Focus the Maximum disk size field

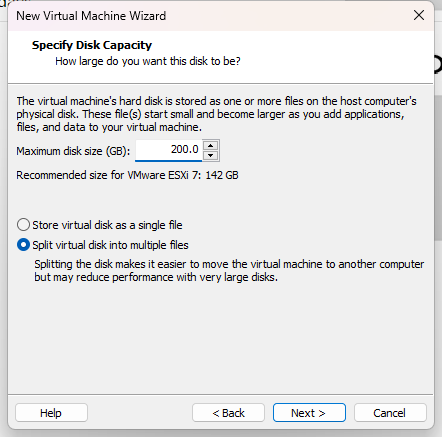click(169, 150)
